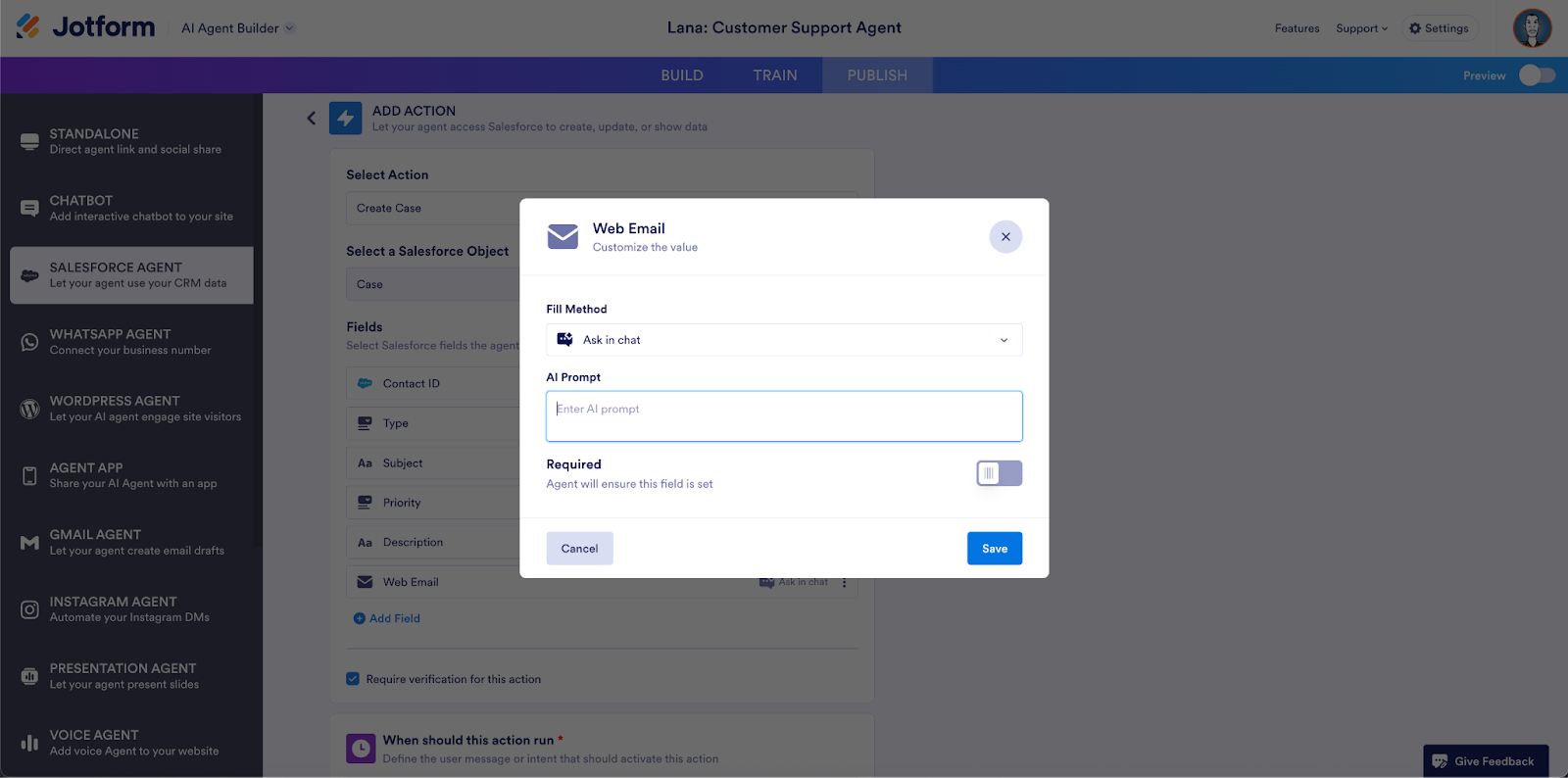This screenshot has height=778, width=1568.
Task: Toggle the Preview switch
Action: (x=1536, y=75)
